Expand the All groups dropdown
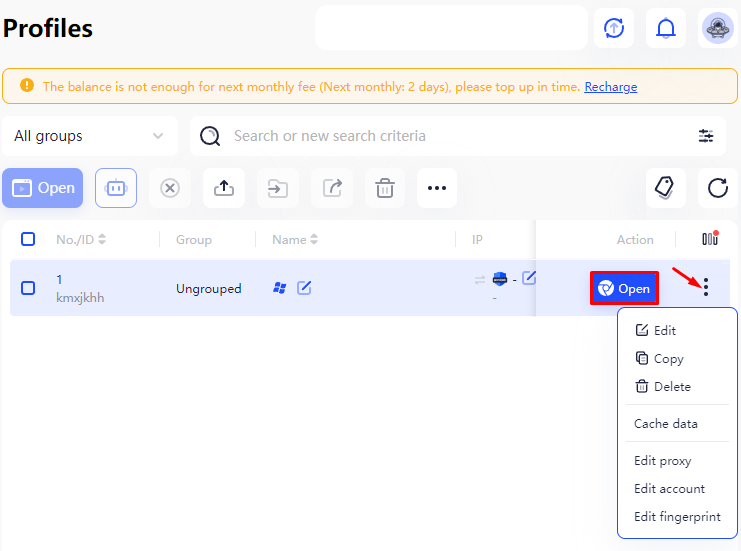Screen dimensions: 741x551 point(90,136)
